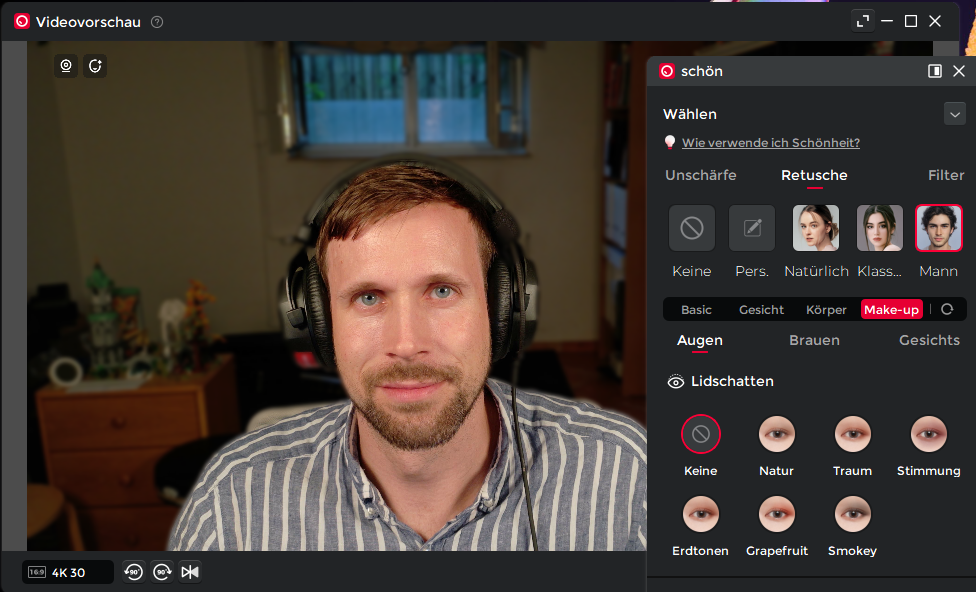Switch to the Brauen tab
This screenshot has height=592, width=976.
(x=813, y=340)
